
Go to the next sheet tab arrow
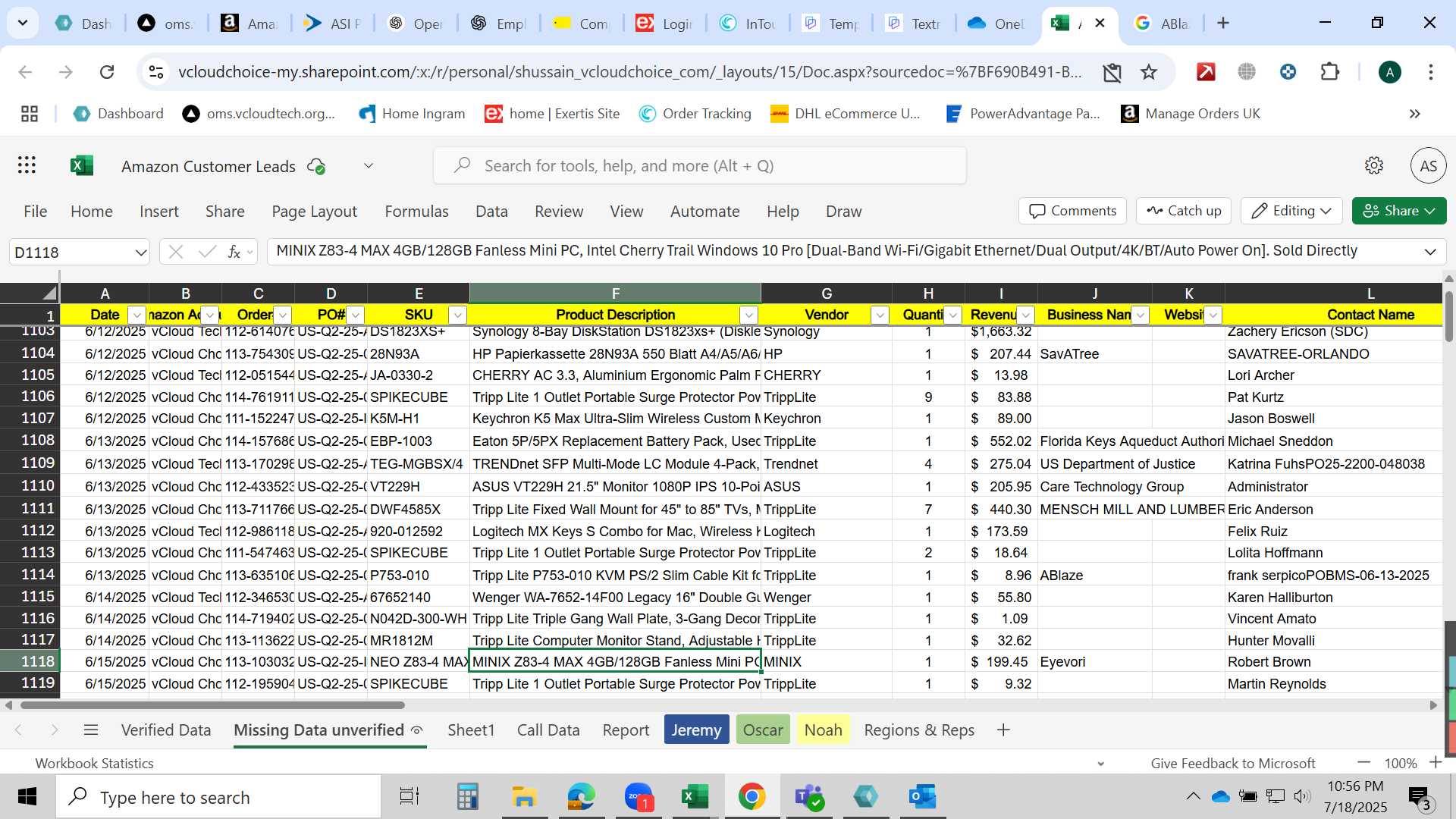coord(55,730)
